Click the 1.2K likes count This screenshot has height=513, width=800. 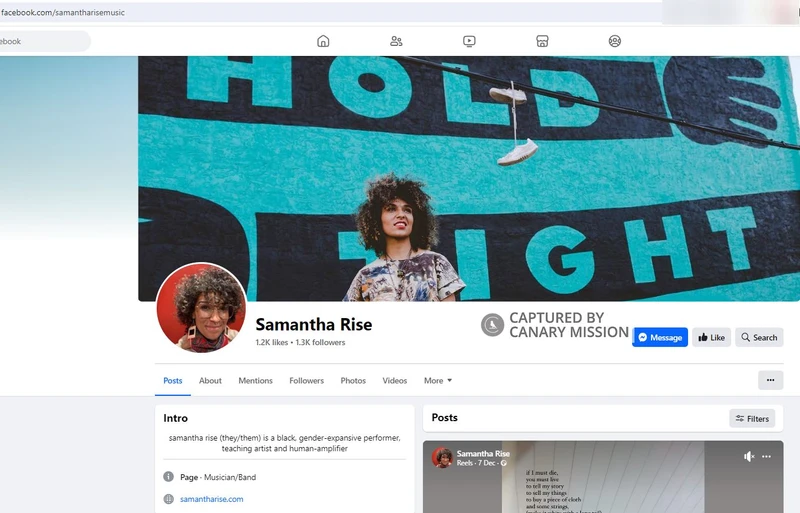pyautogui.click(x=272, y=343)
